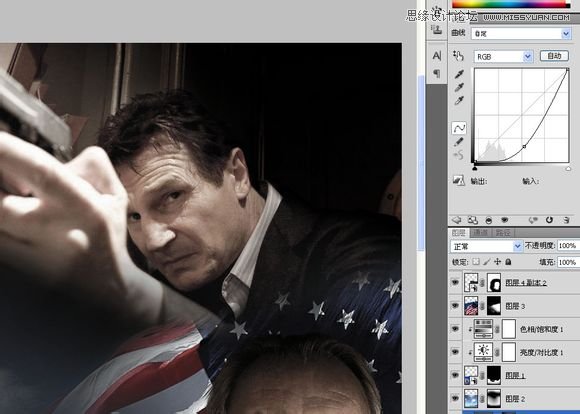Open the Paragraph panel pilcrow icon
Screen dimensions: 580x414
[x=437, y=74]
